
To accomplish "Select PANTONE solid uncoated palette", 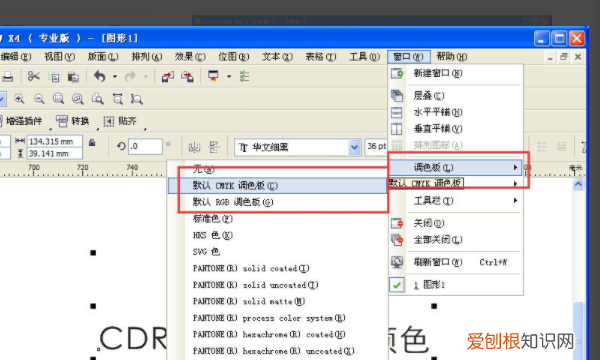I will click(x=277, y=285).
